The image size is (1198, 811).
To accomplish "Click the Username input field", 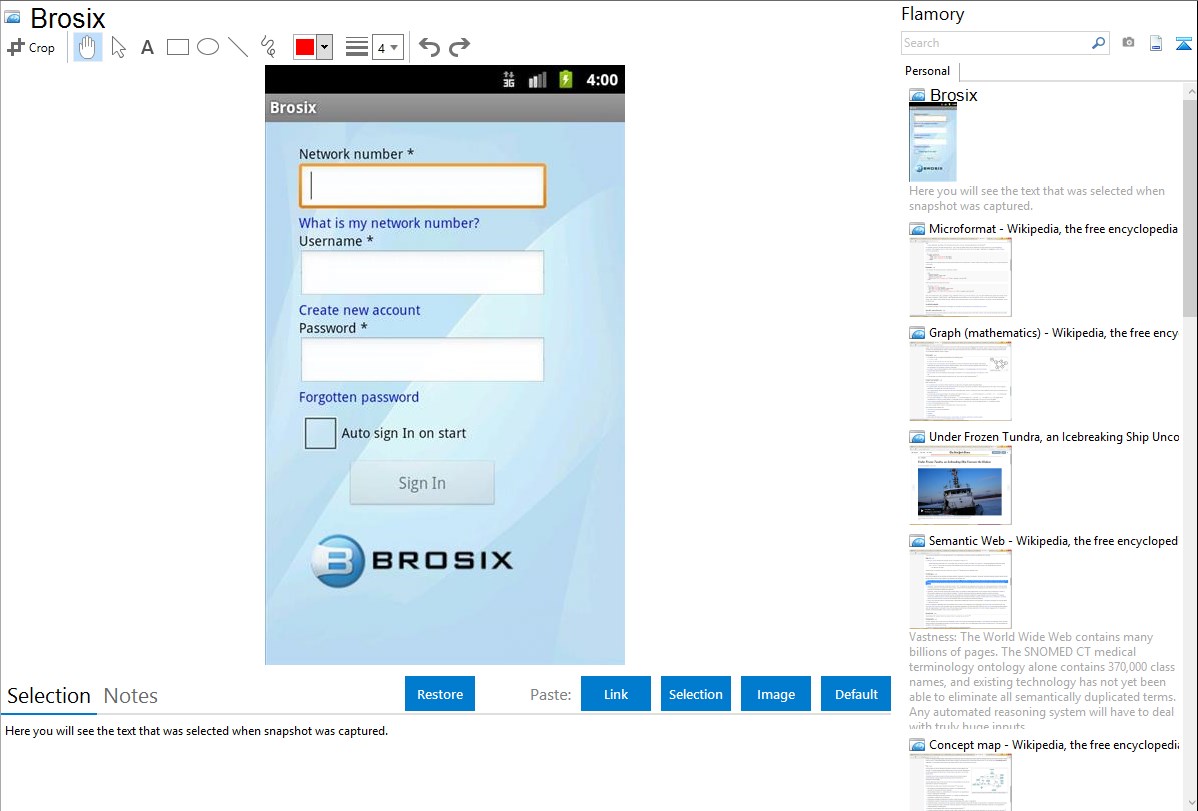I will coord(423,273).
